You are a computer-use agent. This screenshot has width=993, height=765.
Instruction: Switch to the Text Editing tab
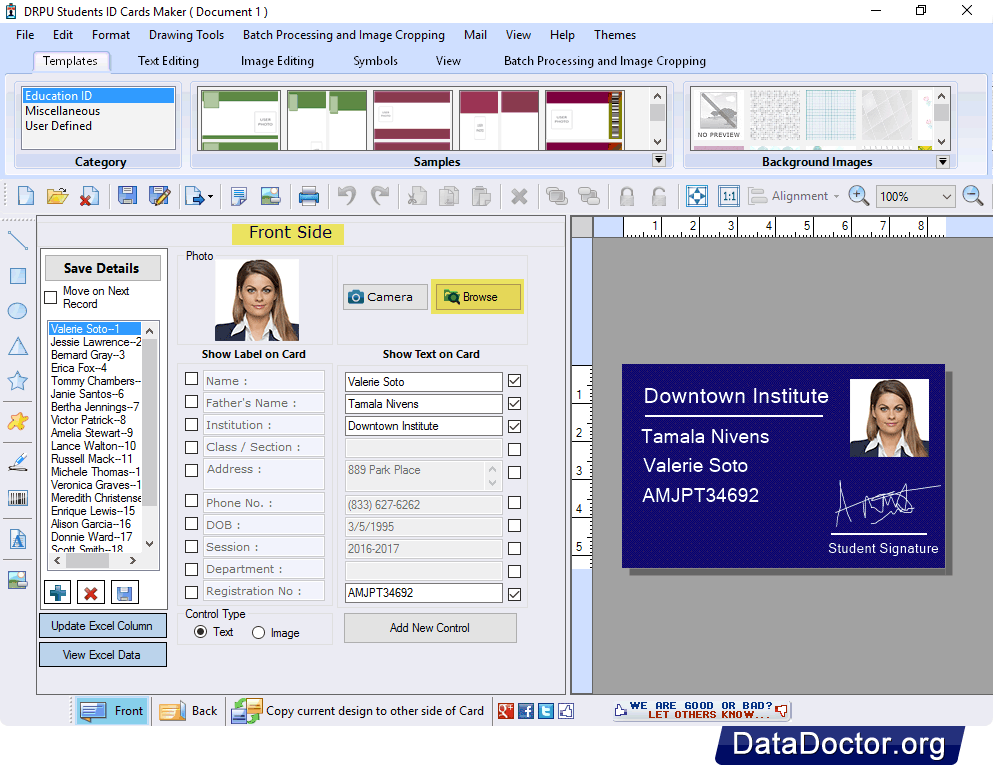click(168, 61)
